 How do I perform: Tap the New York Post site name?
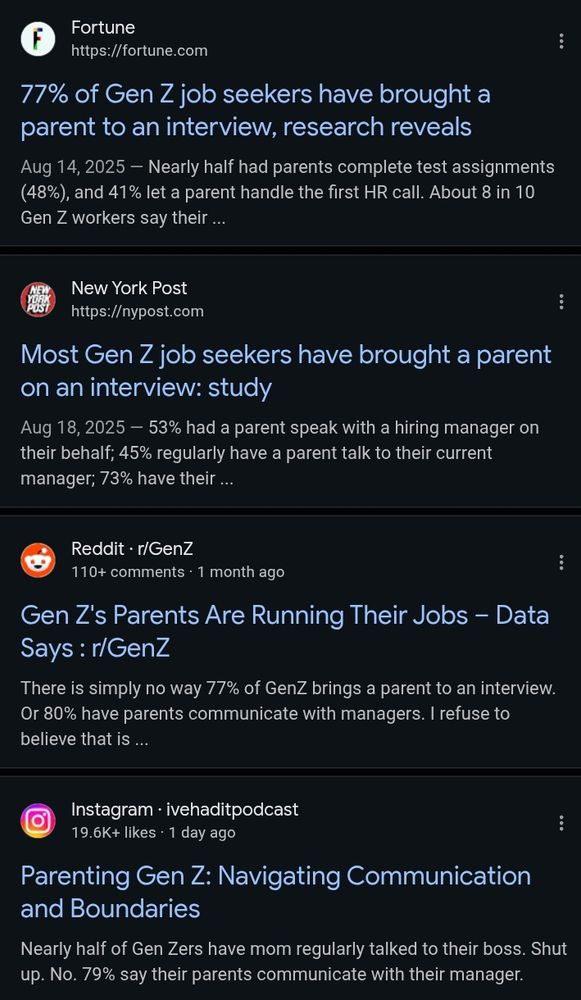129,288
